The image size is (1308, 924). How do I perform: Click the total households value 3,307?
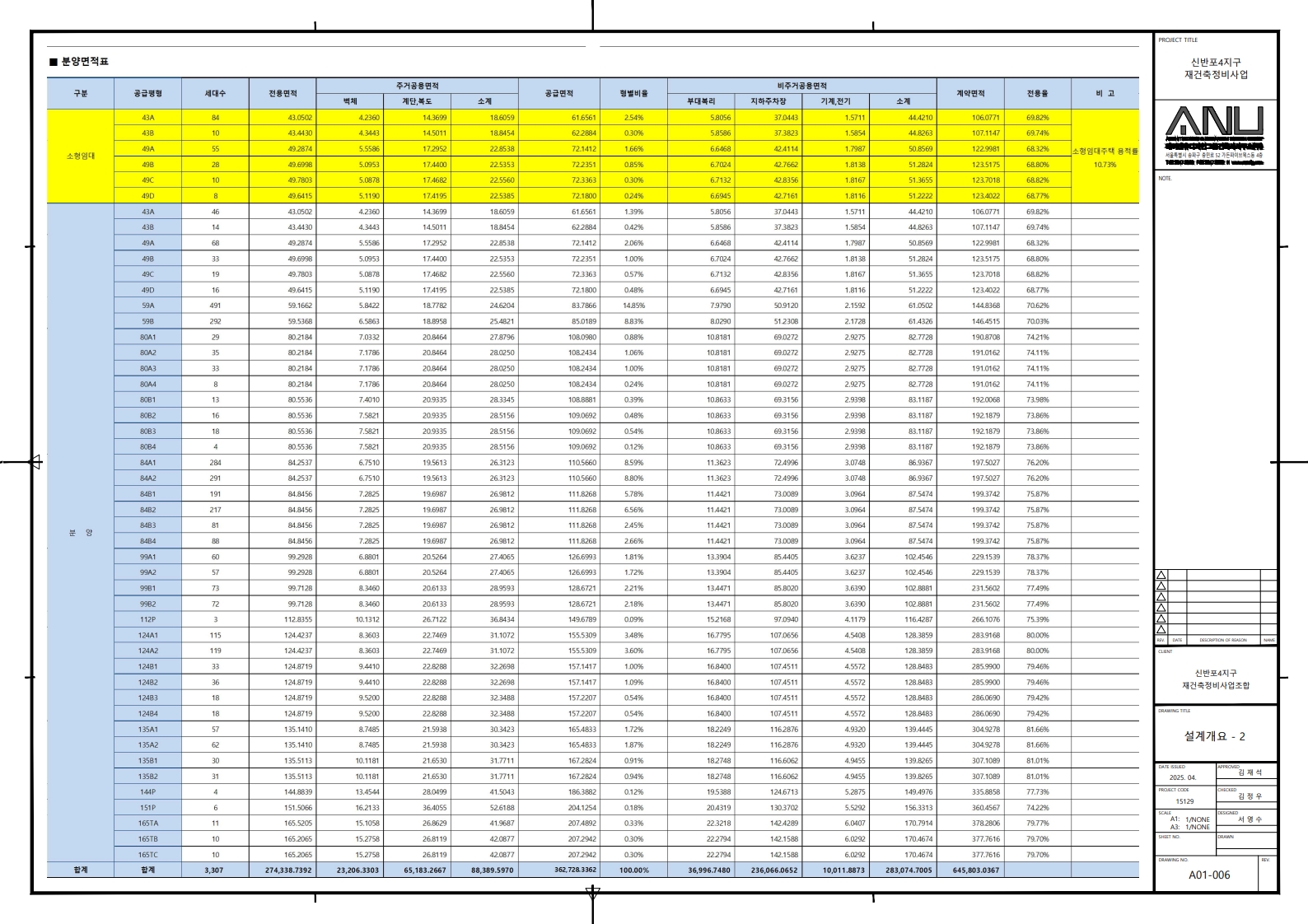pos(214,870)
